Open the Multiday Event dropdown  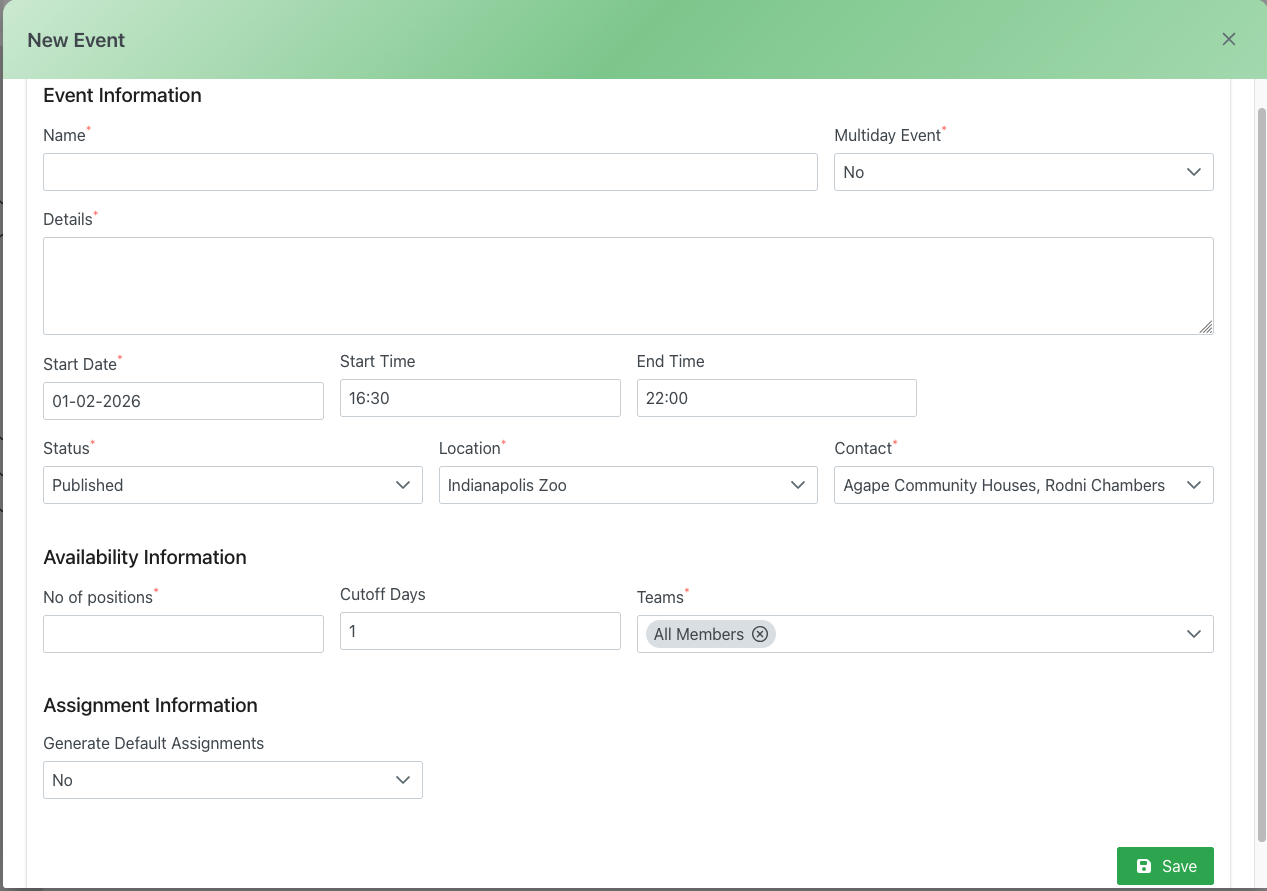tap(1023, 172)
